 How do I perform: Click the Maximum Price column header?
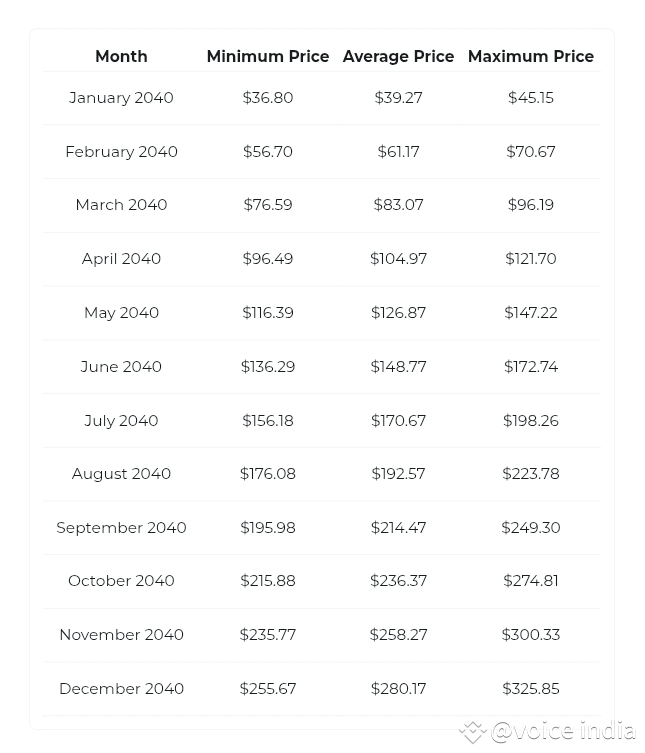[x=531, y=56]
